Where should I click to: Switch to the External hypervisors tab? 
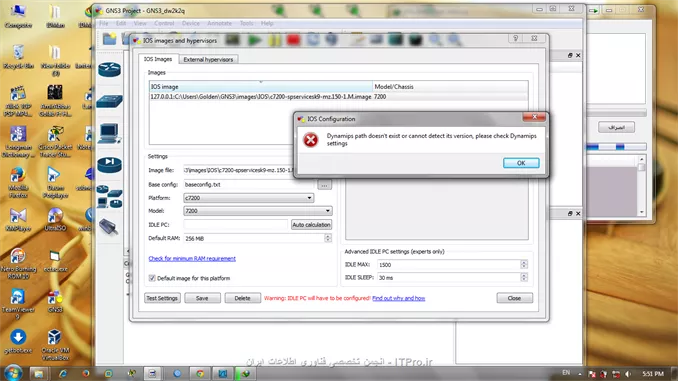(208, 60)
